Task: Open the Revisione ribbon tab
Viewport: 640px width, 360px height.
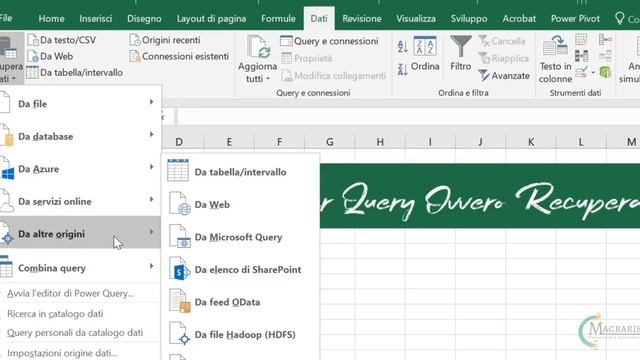Action: (x=362, y=19)
